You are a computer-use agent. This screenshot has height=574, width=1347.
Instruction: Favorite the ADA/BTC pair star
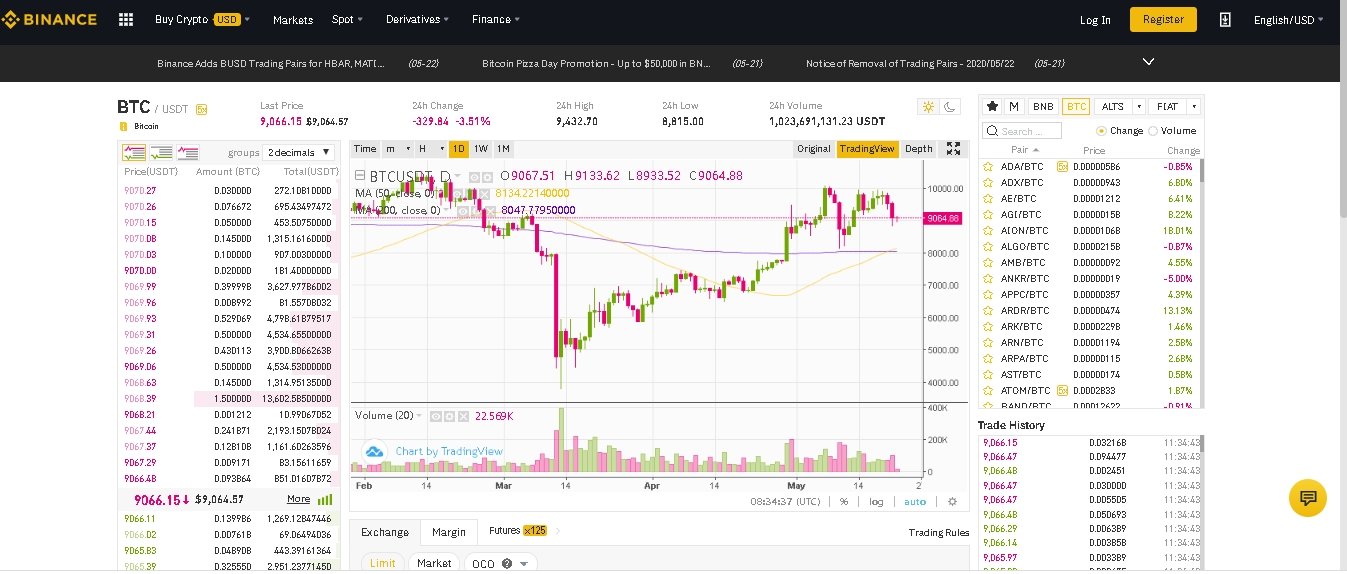[x=988, y=166]
